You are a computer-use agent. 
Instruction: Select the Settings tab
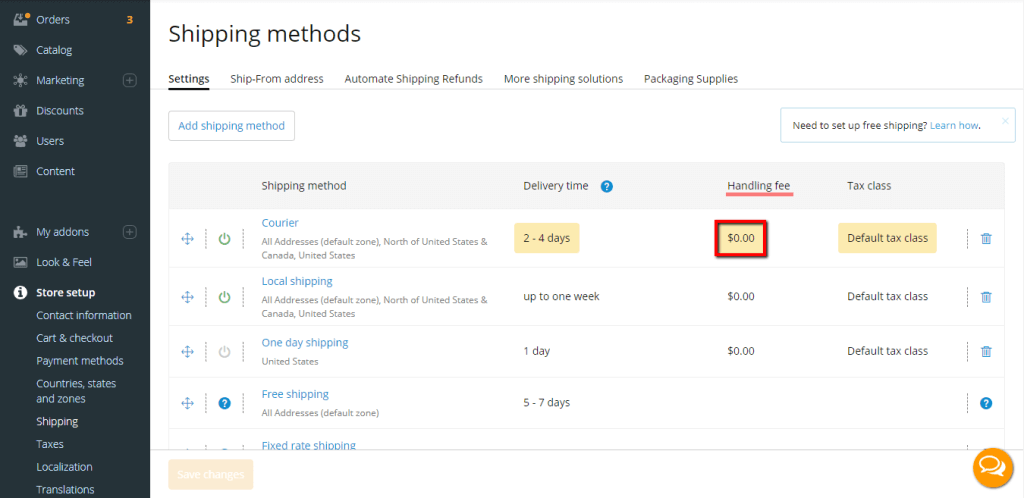click(189, 79)
